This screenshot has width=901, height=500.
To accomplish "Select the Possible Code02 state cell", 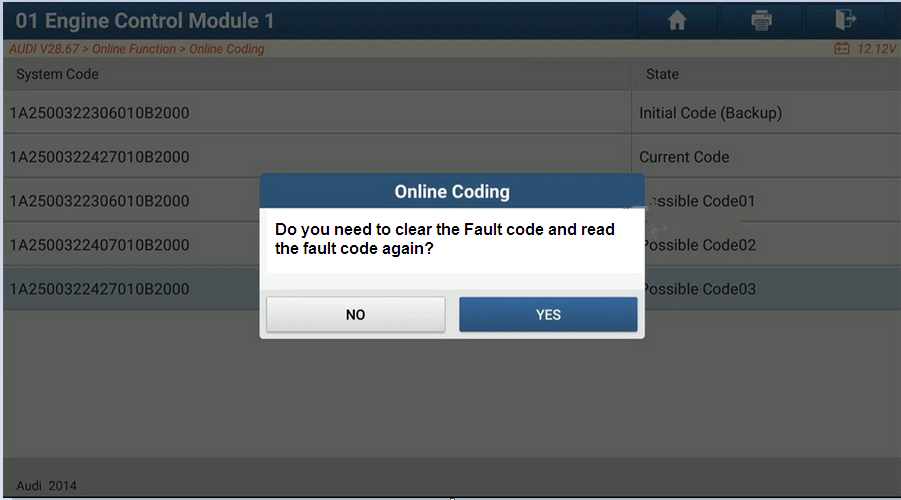I will click(x=766, y=245).
